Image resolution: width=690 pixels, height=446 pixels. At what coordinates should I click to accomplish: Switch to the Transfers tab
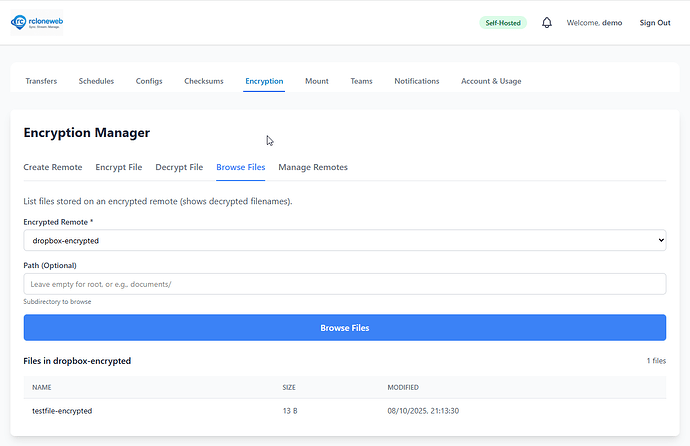(41, 81)
